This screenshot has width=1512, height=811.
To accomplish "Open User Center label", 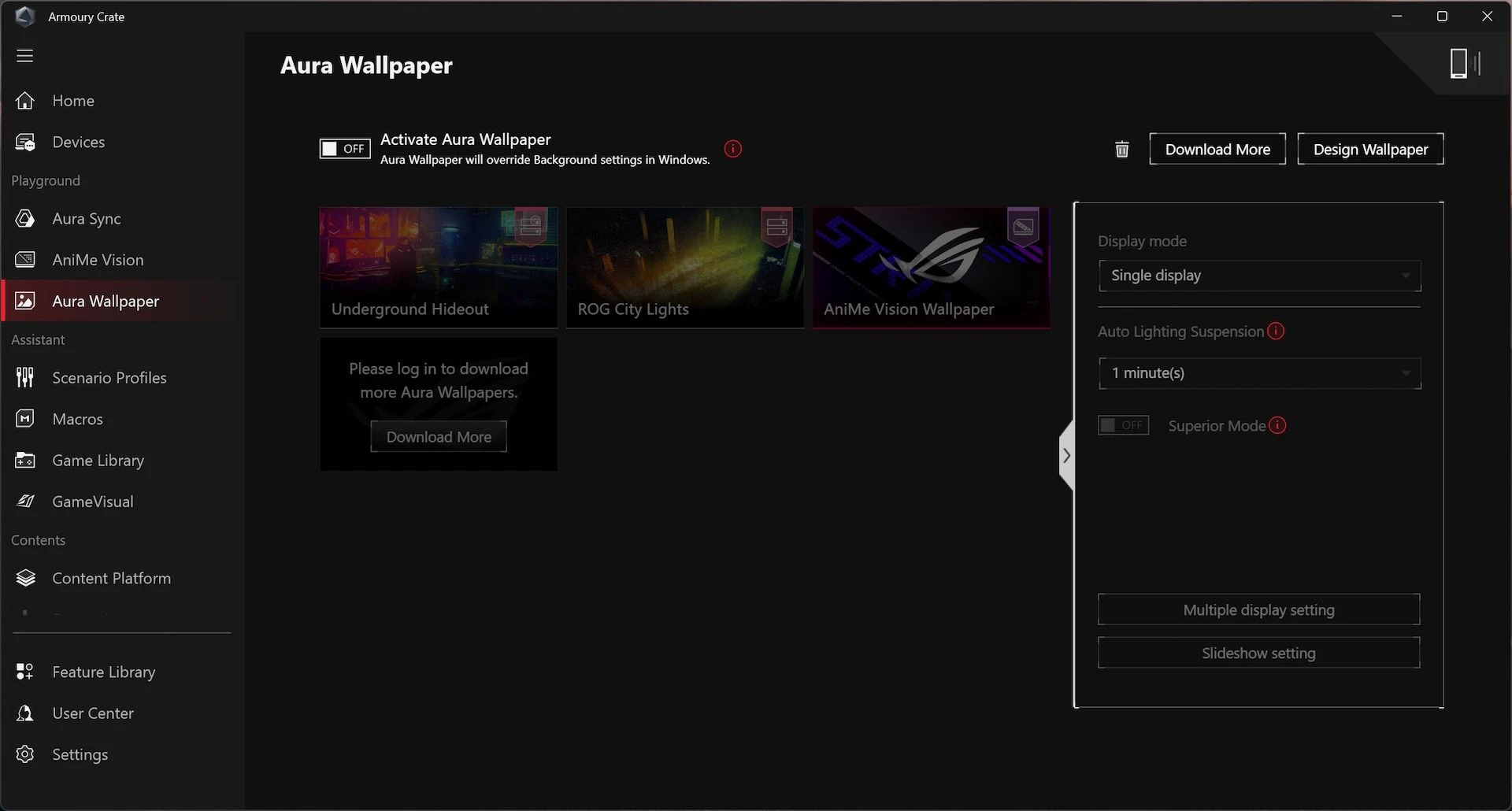I will [x=93, y=713].
